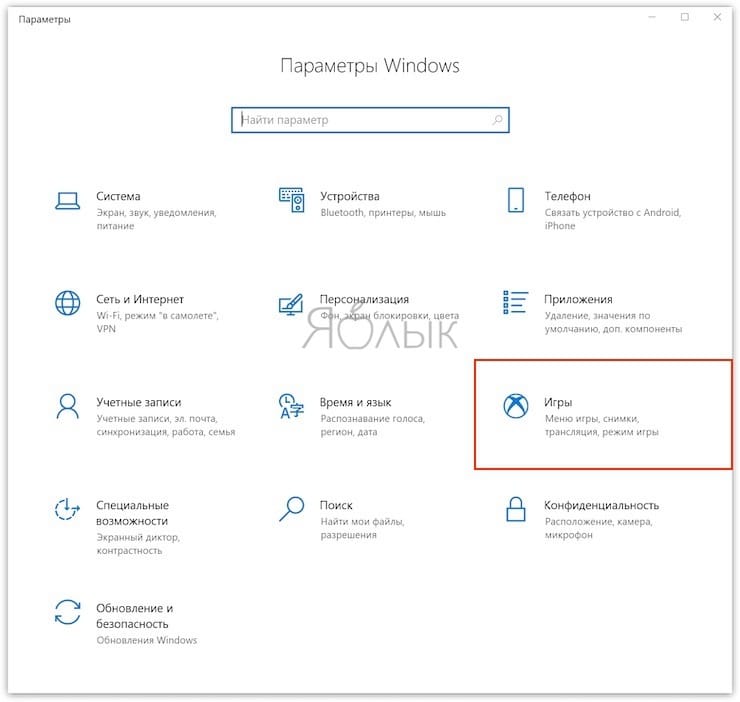
Task: Open the Сеть и Интернет globe icon
Action: point(67,303)
